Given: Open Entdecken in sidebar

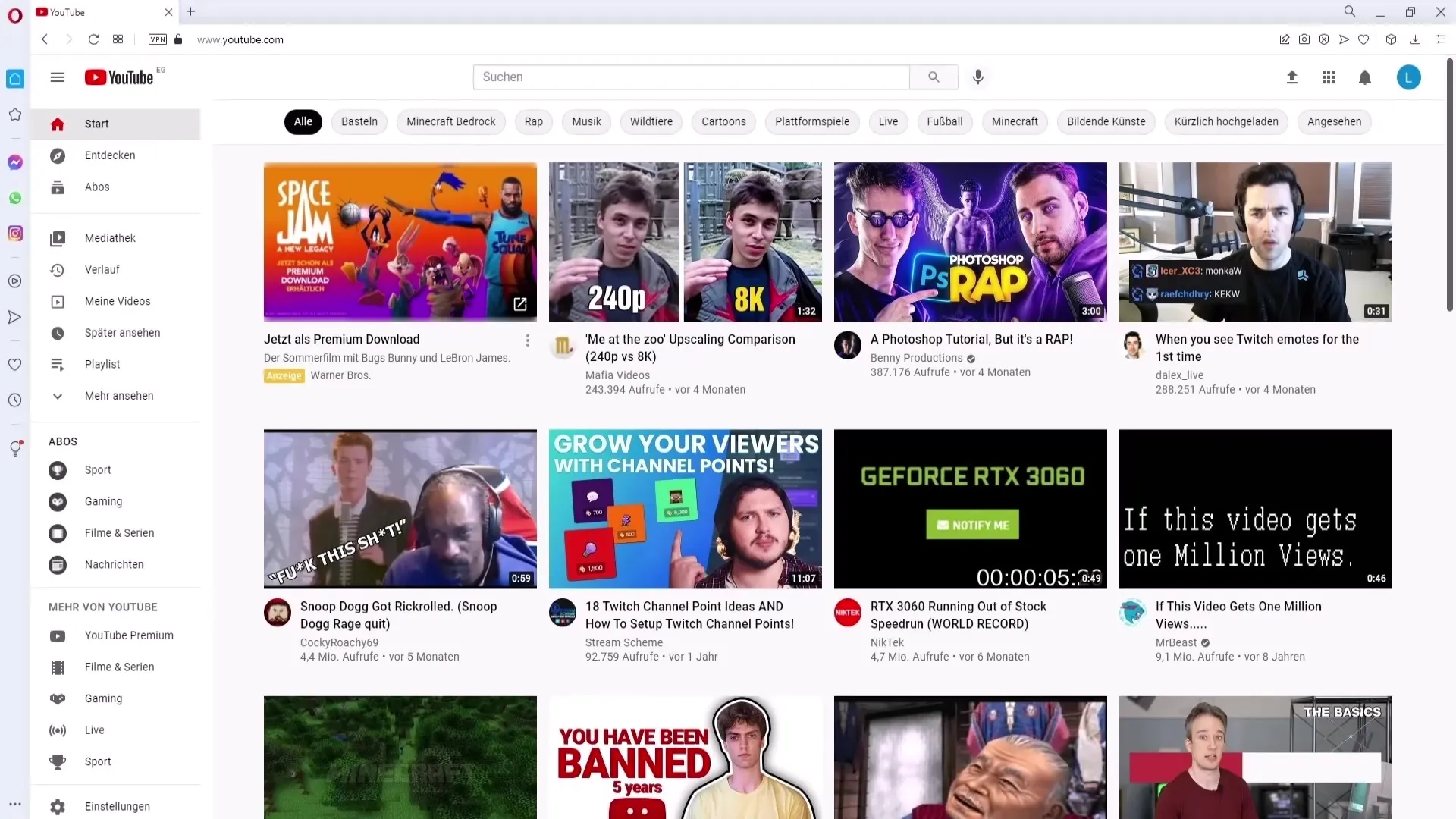Looking at the screenshot, I should [x=115, y=155].
